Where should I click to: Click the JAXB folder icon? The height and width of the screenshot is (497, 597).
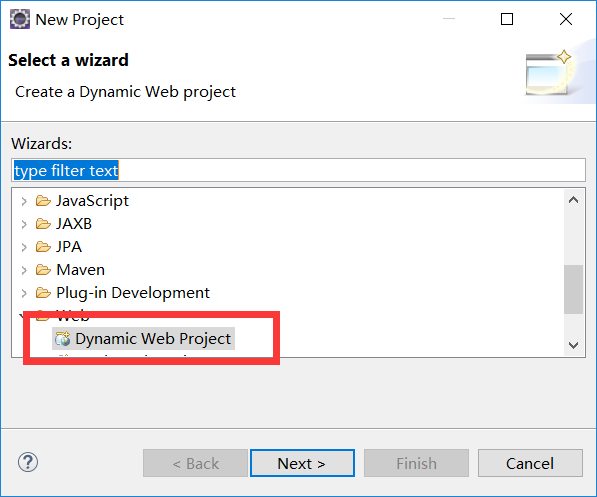point(43,224)
